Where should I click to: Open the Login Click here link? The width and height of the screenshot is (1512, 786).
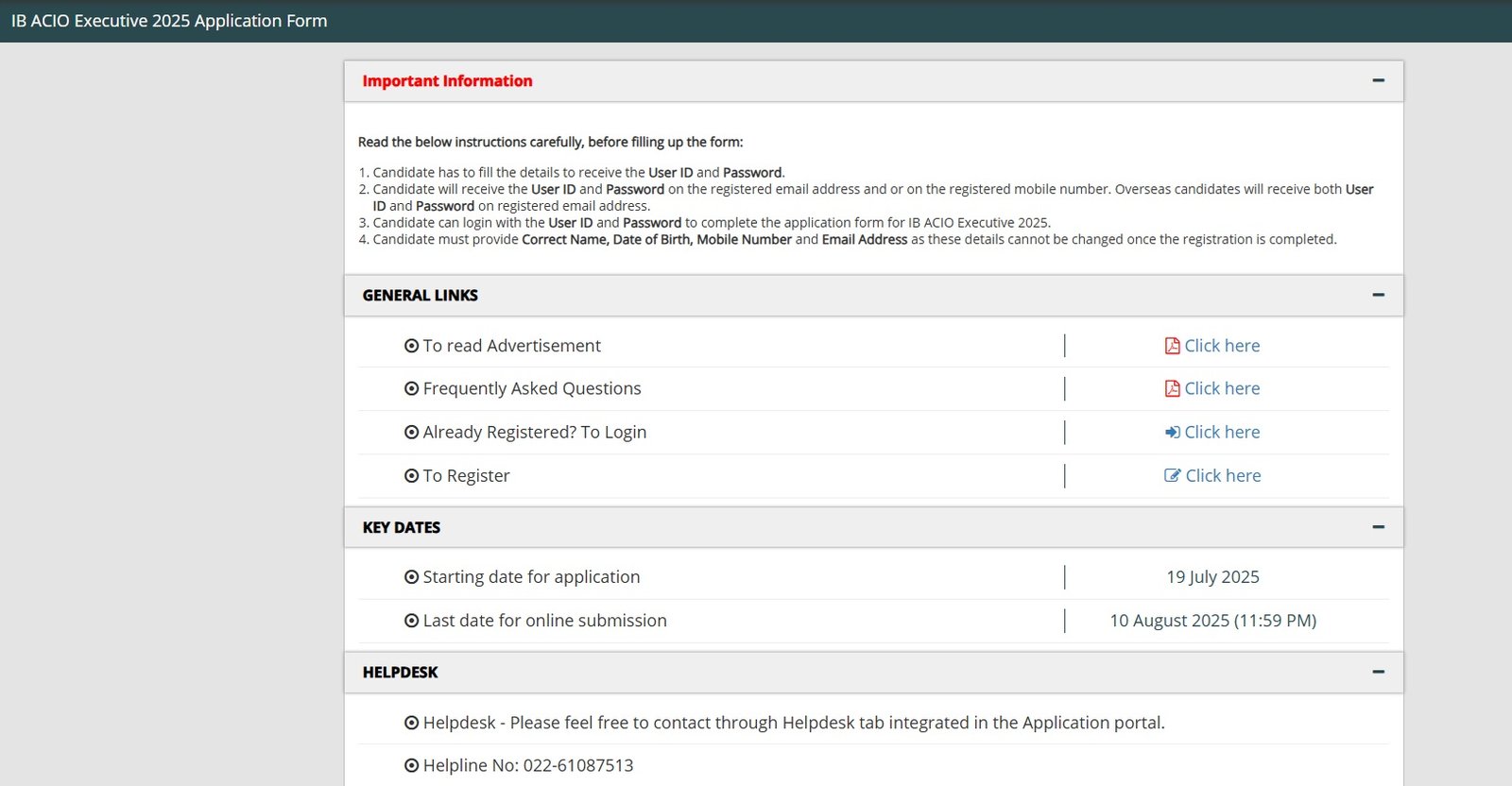[1222, 432]
